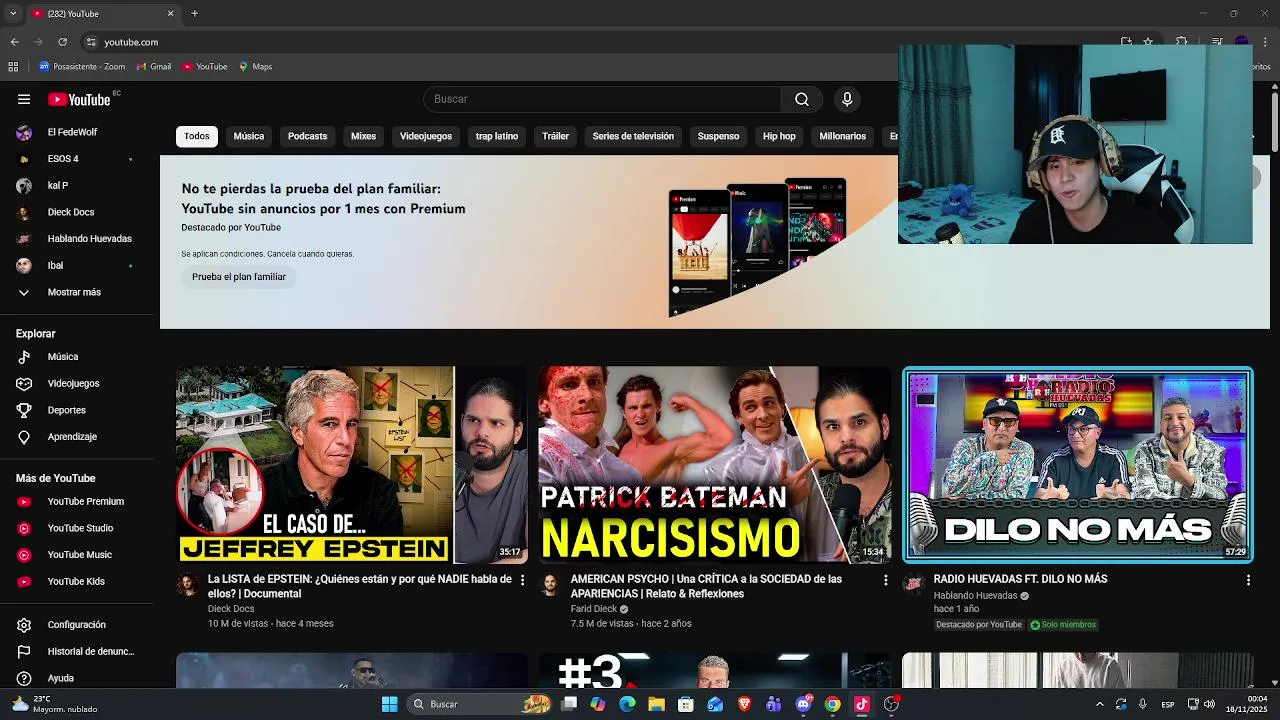
Task: Open Posasistente - Zoom bookmark
Action: point(82,67)
